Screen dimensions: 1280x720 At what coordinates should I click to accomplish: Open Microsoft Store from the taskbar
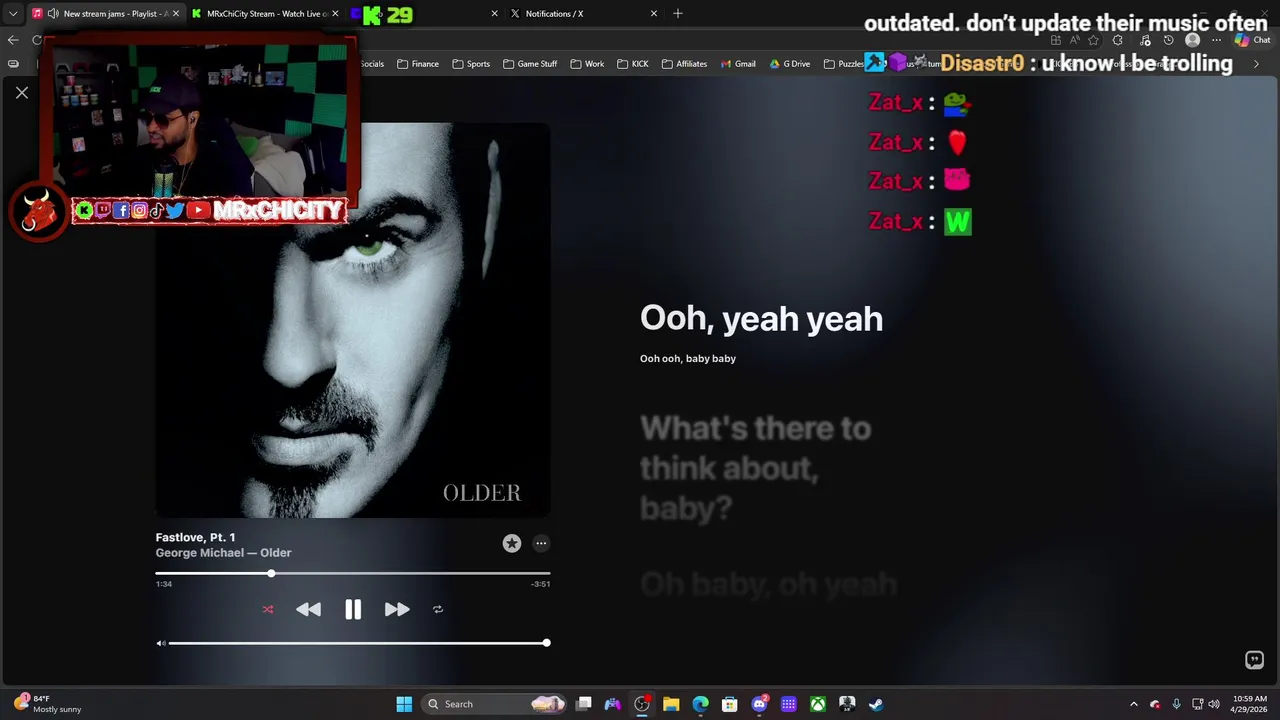[x=730, y=704]
